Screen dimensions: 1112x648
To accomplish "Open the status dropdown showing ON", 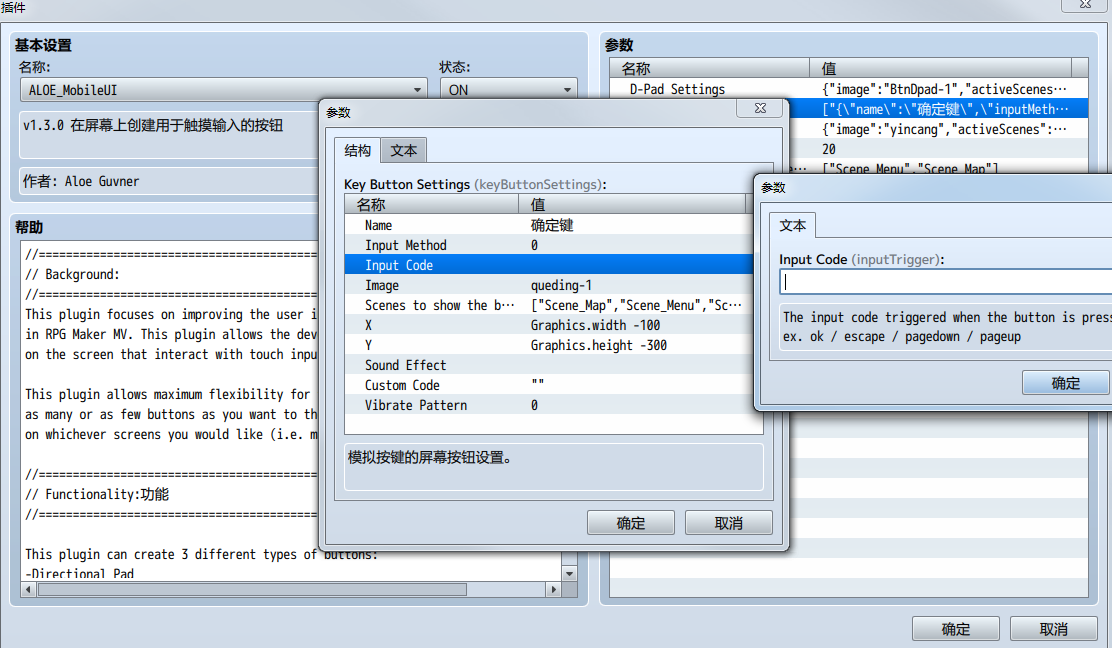I will 508,90.
